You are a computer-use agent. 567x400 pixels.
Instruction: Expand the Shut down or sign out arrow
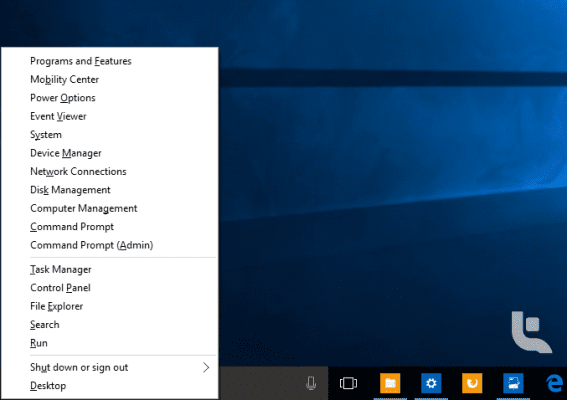(x=206, y=367)
